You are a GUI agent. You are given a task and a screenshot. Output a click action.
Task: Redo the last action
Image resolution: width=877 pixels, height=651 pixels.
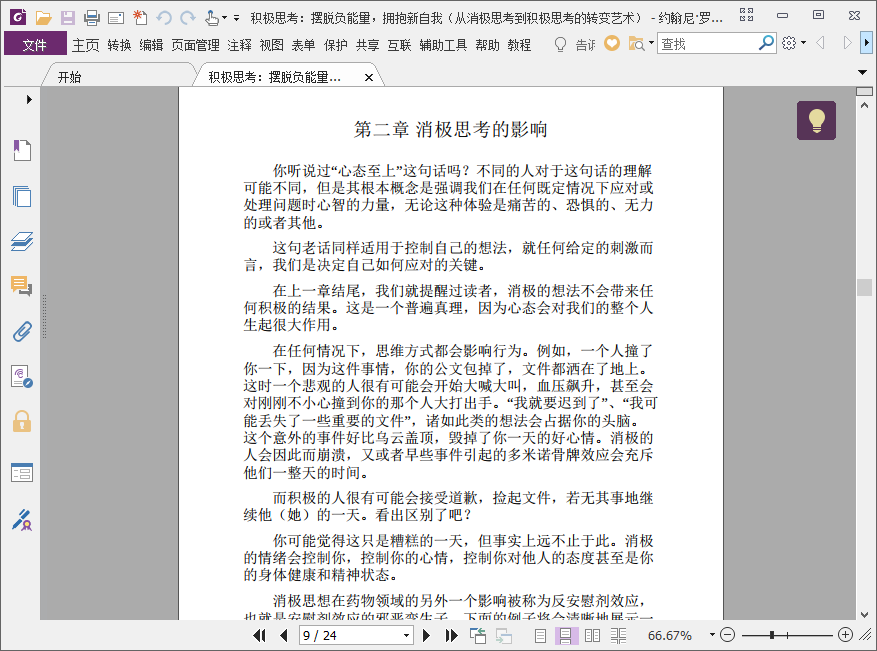188,18
